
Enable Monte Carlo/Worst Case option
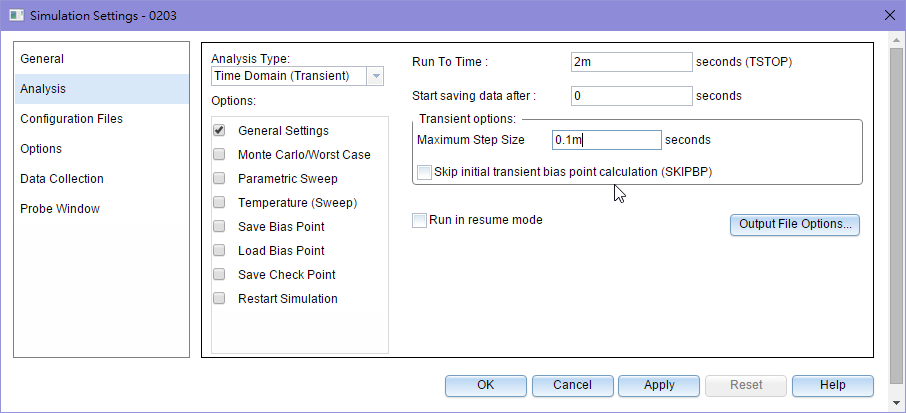pos(219,155)
